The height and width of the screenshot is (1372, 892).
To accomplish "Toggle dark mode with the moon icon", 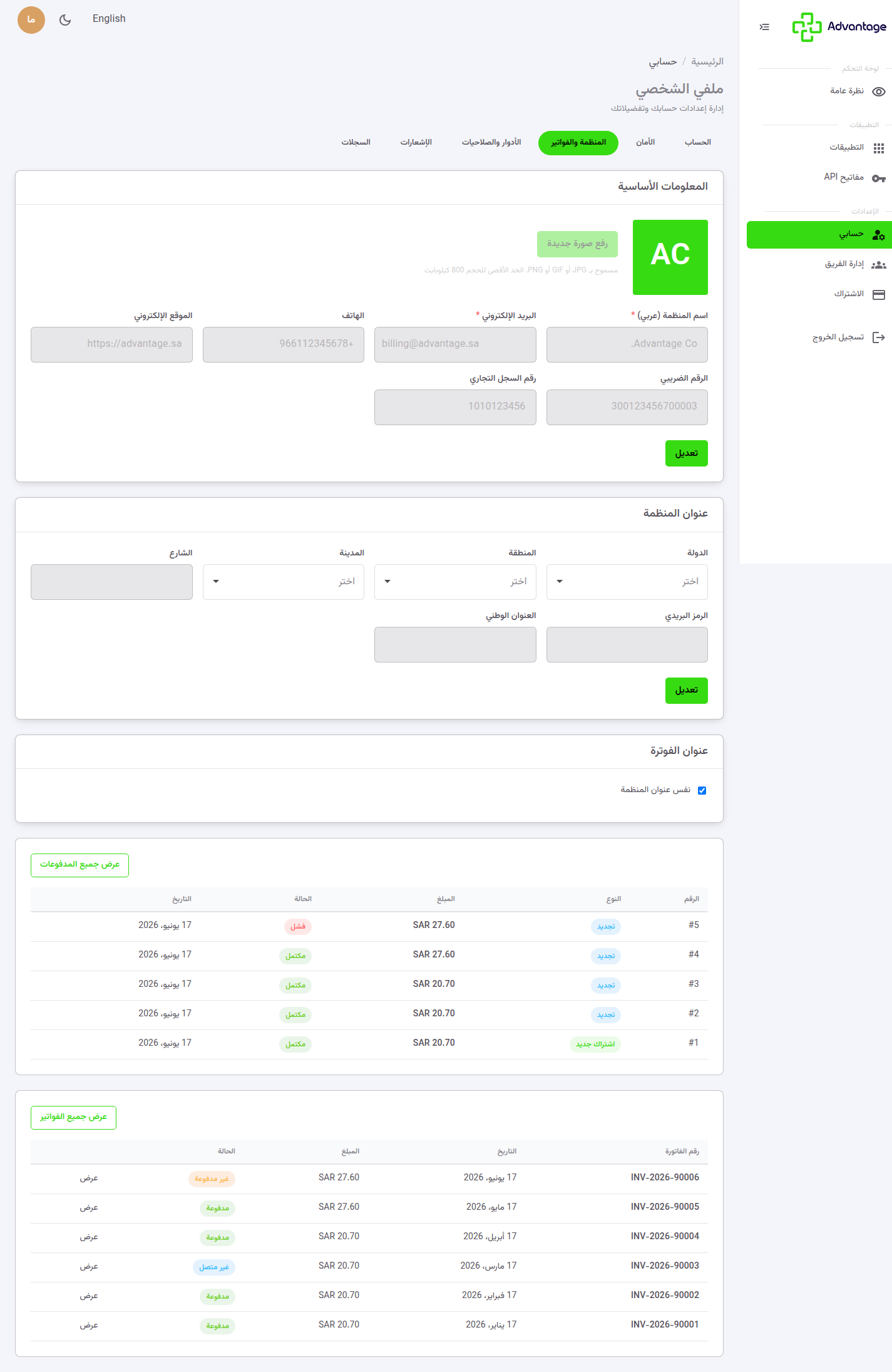I will click(x=65, y=20).
